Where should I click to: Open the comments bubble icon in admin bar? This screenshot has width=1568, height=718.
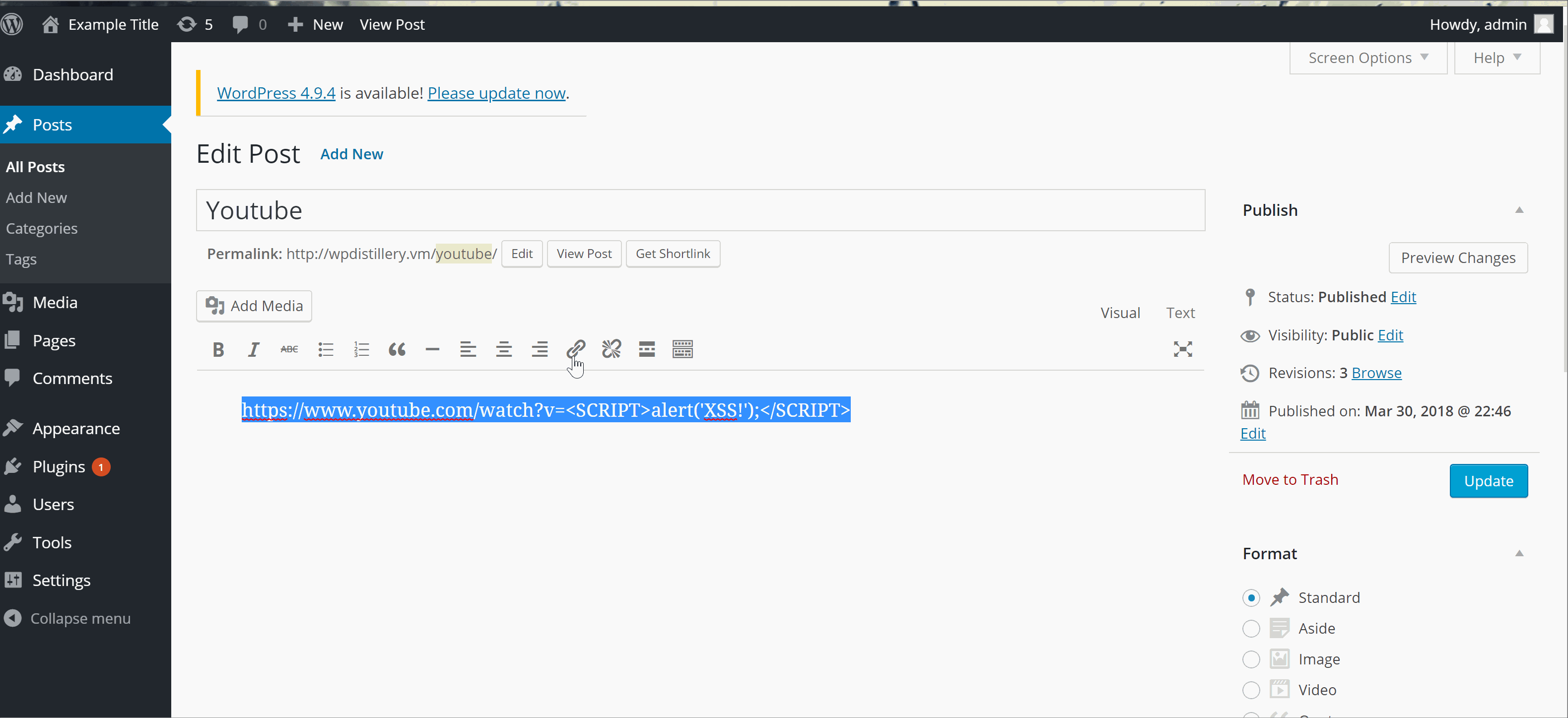click(240, 24)
